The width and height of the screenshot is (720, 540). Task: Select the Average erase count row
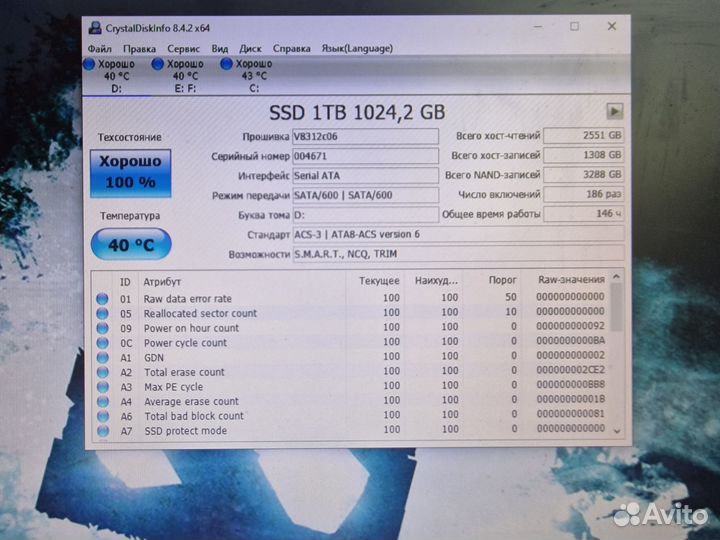tap(351, 401)
